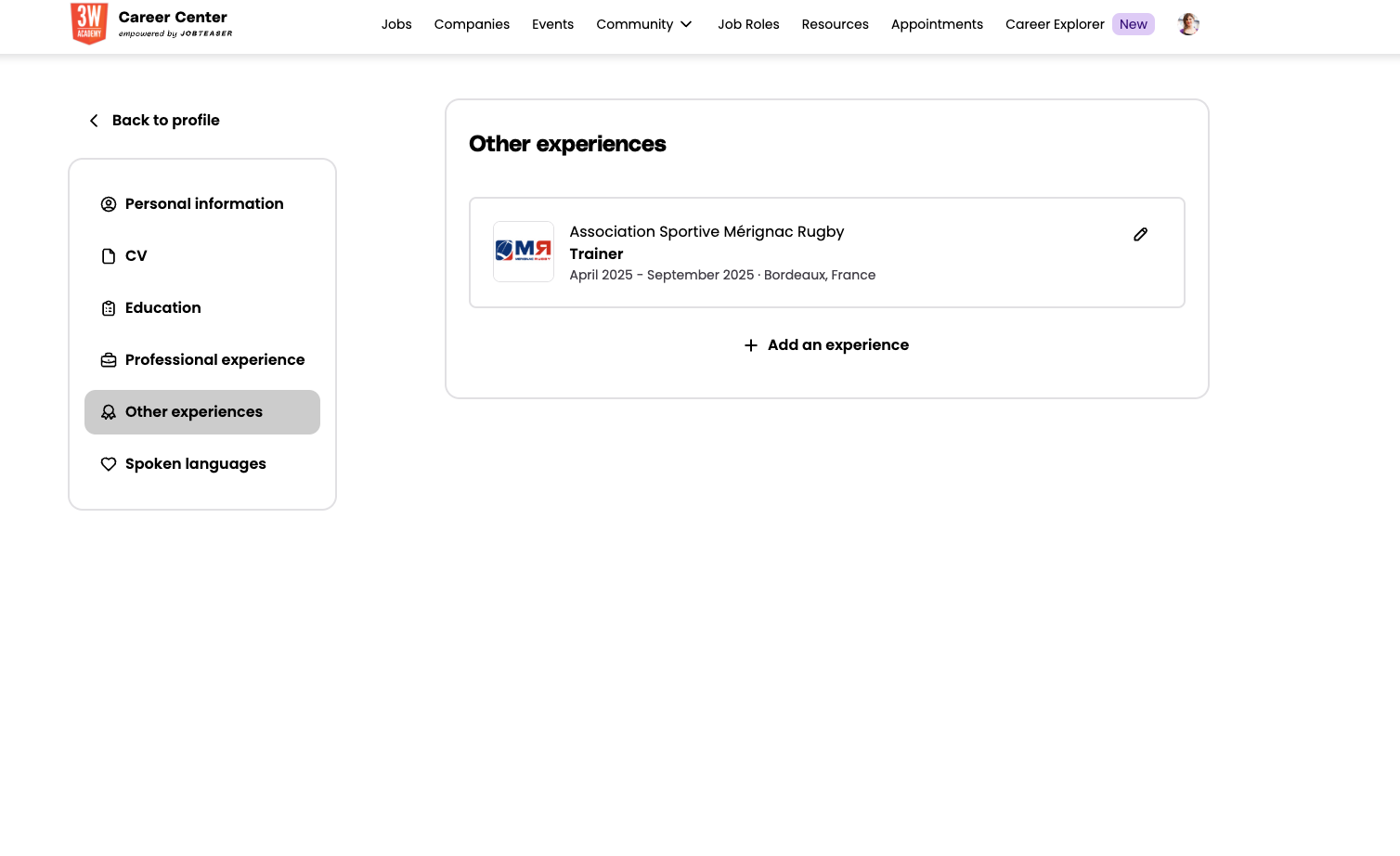This screenshot has width=1400, height=856.
Task: Go to the Companies page
Action: tap(472, 24)
